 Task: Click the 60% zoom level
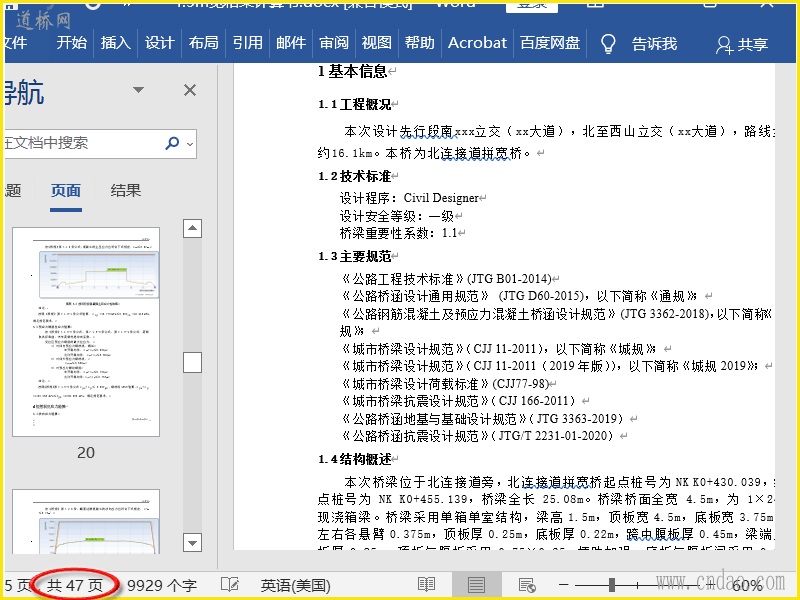point(748,585)
